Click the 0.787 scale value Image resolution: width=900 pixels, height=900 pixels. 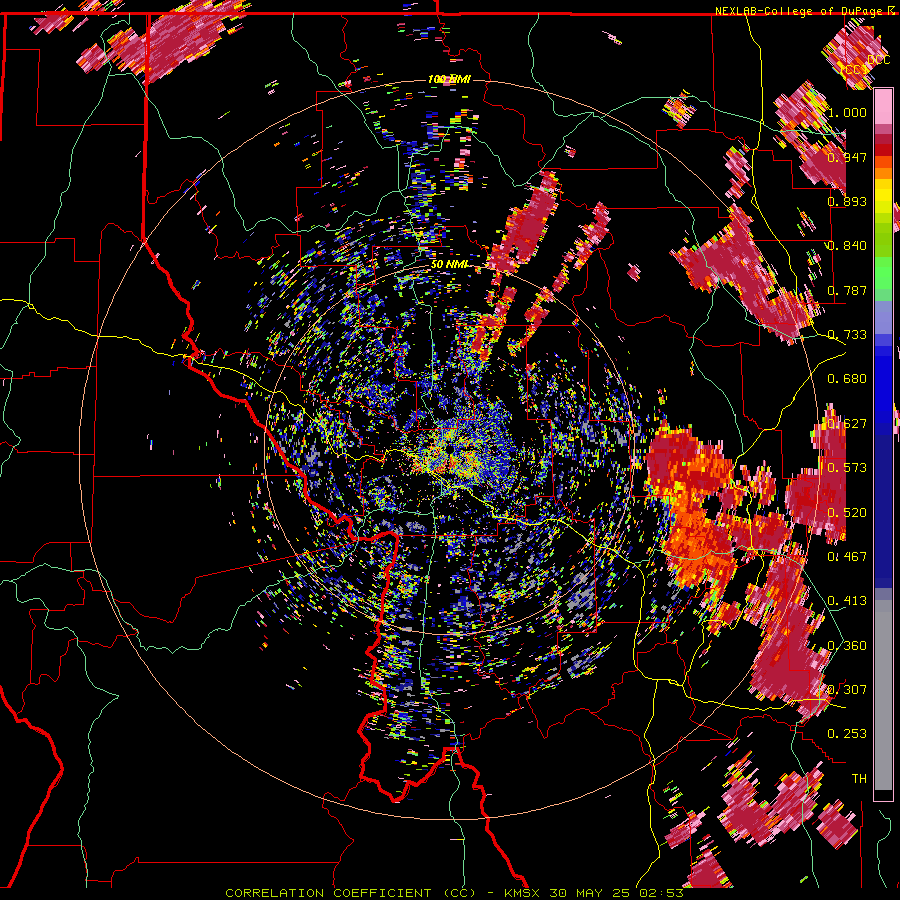847,290
